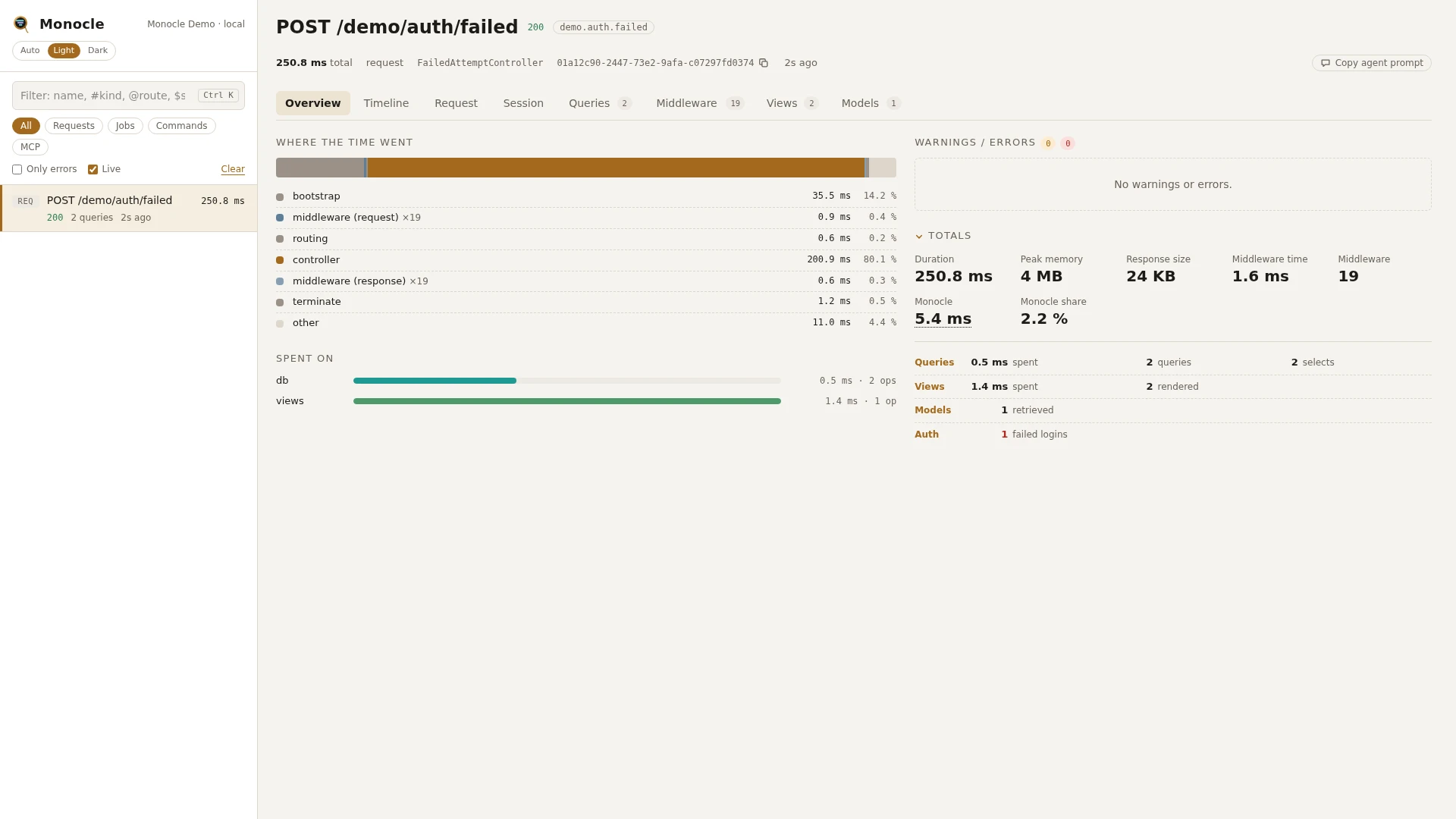Click the controller legend color dot
Image resolution: width=1456 pixels, height=819 pixels.
280,260
